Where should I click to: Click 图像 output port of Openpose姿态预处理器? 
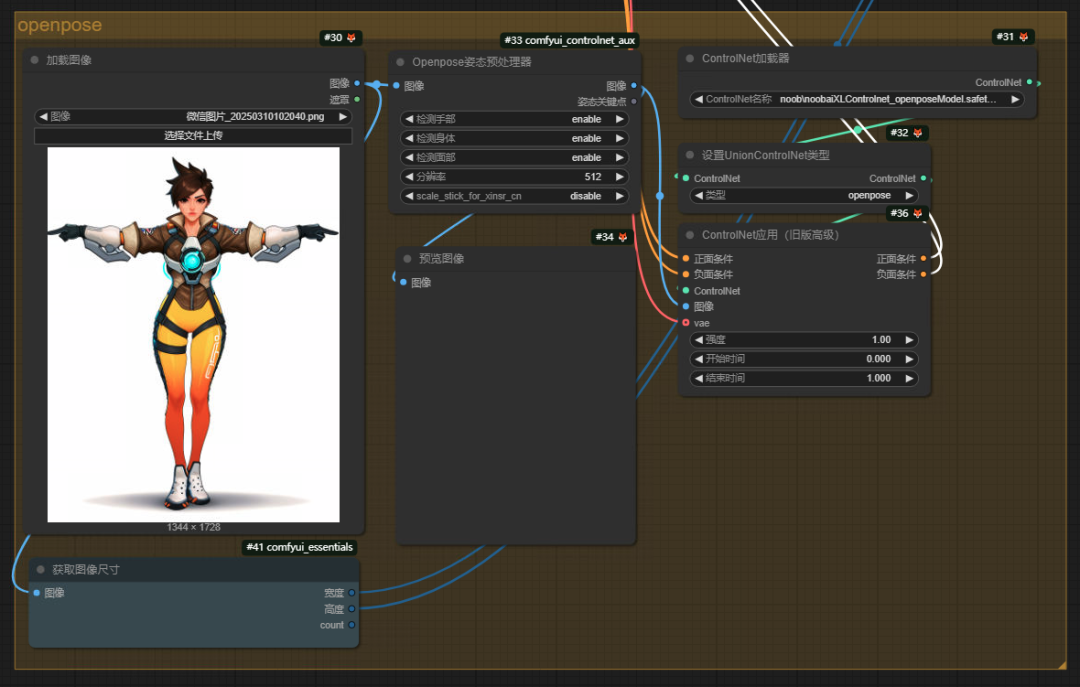pyautogui.click(x=634, y=86)
